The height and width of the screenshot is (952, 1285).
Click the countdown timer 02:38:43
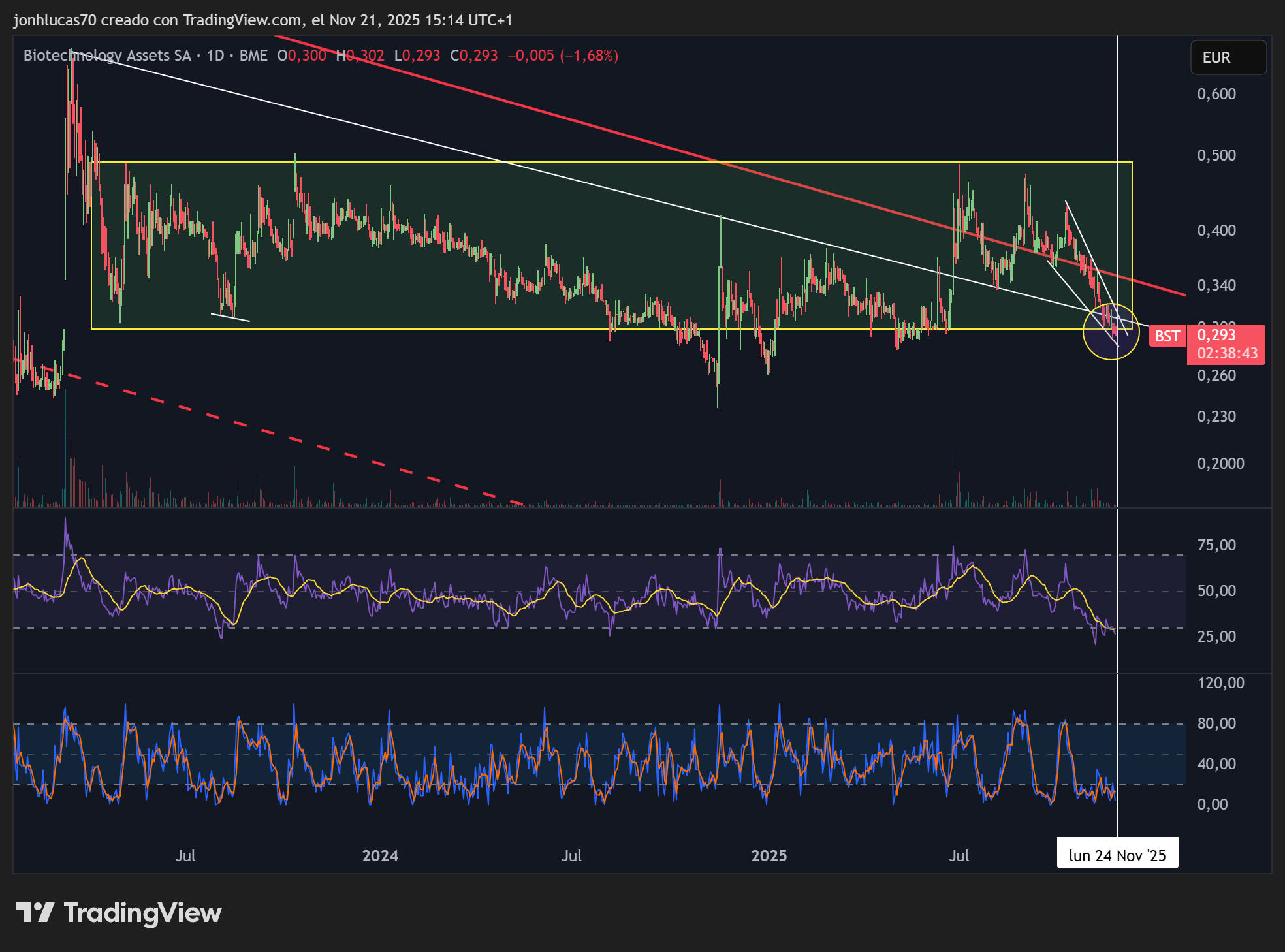1226,353
